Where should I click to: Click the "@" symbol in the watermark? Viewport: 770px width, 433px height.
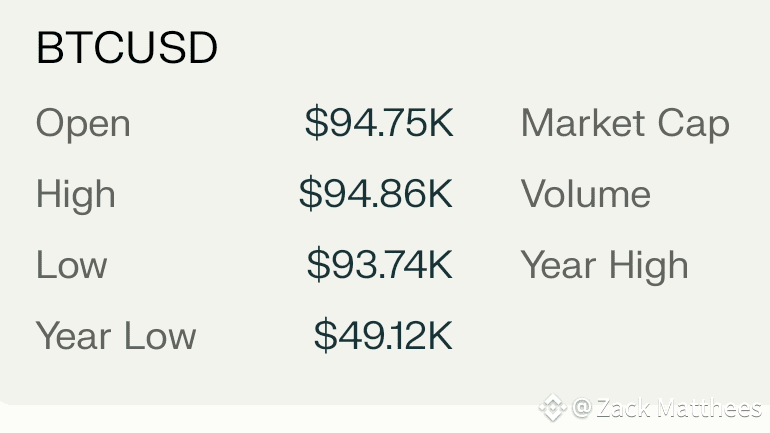[582, 408]
